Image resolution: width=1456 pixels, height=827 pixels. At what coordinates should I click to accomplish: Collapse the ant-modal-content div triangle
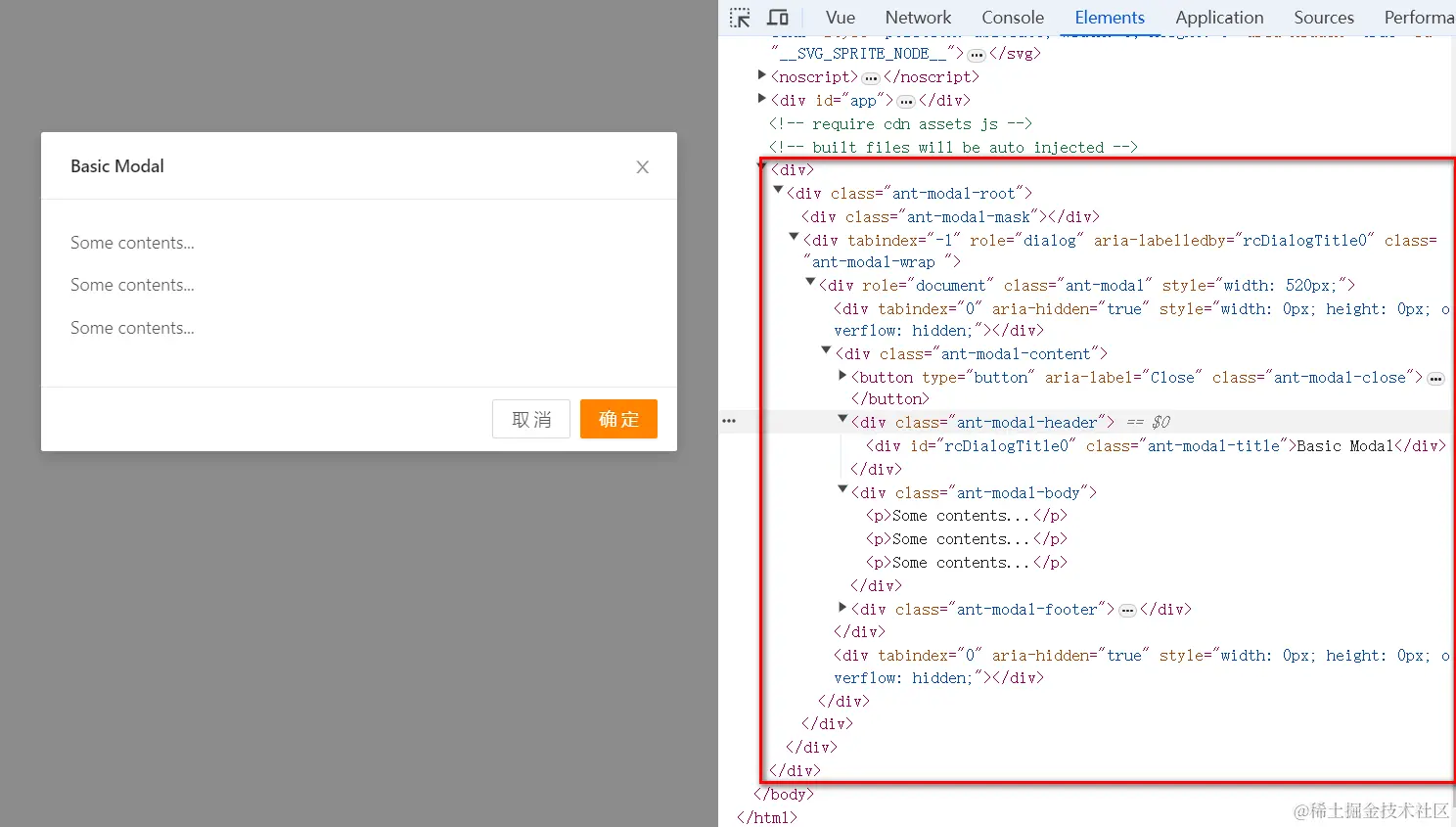827,351
